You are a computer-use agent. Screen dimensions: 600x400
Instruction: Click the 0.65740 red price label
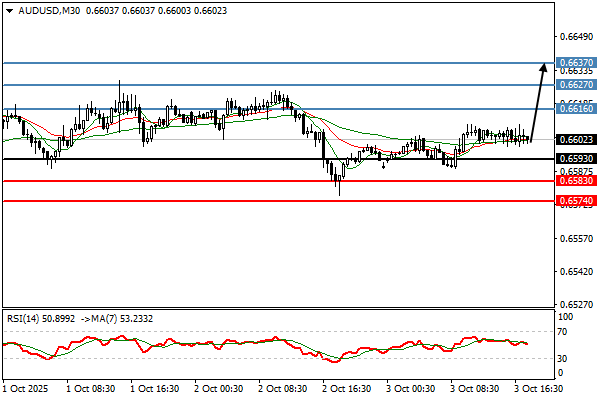(576, 201)
